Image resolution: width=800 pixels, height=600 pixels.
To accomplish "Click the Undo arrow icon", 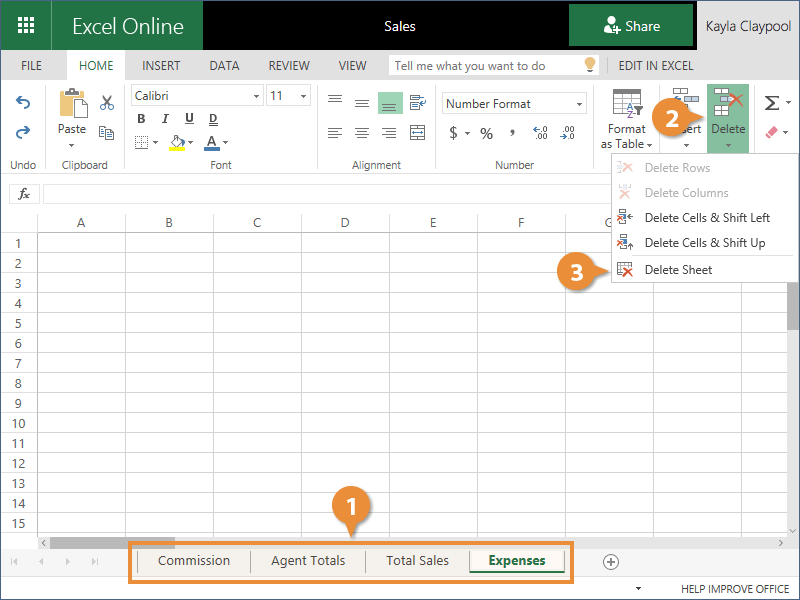I will tap(23, 103).
